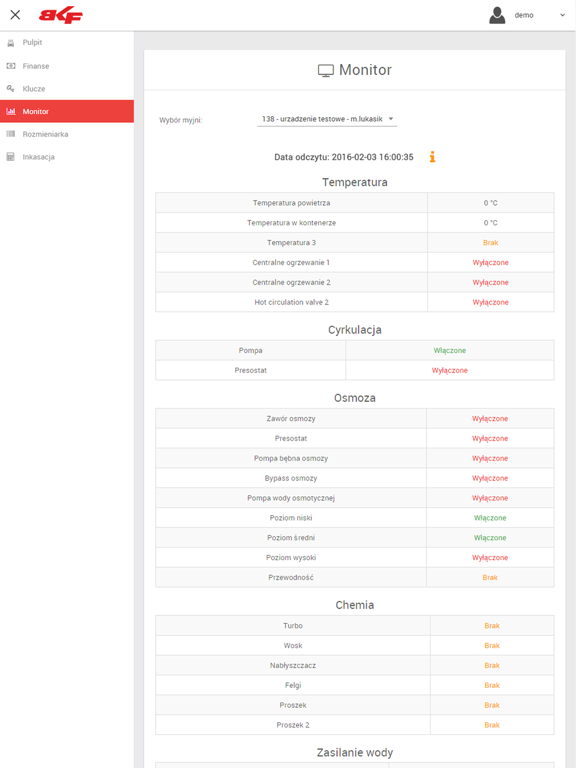Click the Finanse money icon
The width and height of the screenshot is (576, 768).
click(11, 66)
